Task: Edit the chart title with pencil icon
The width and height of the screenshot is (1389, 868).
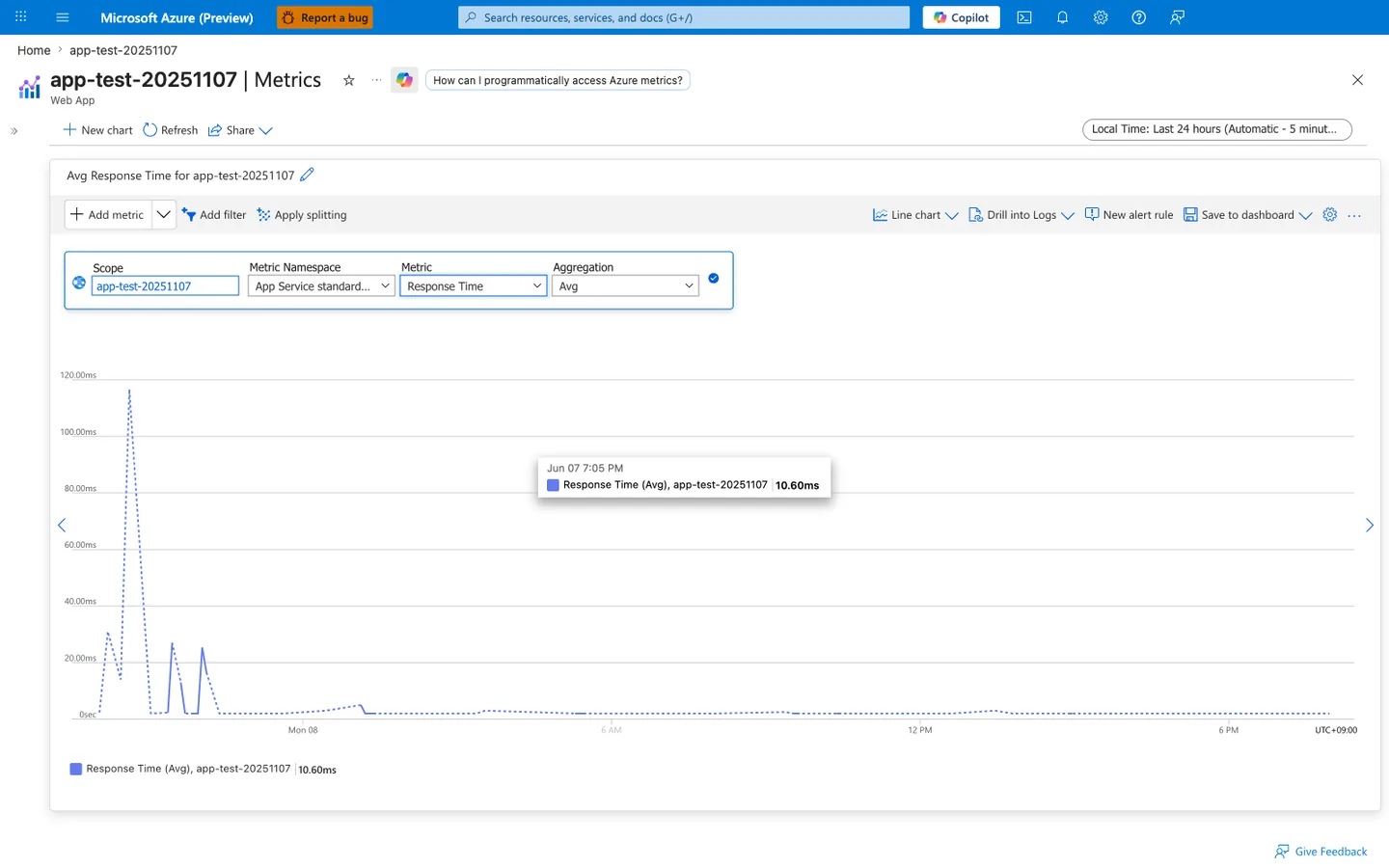Action: click(307, 175)
